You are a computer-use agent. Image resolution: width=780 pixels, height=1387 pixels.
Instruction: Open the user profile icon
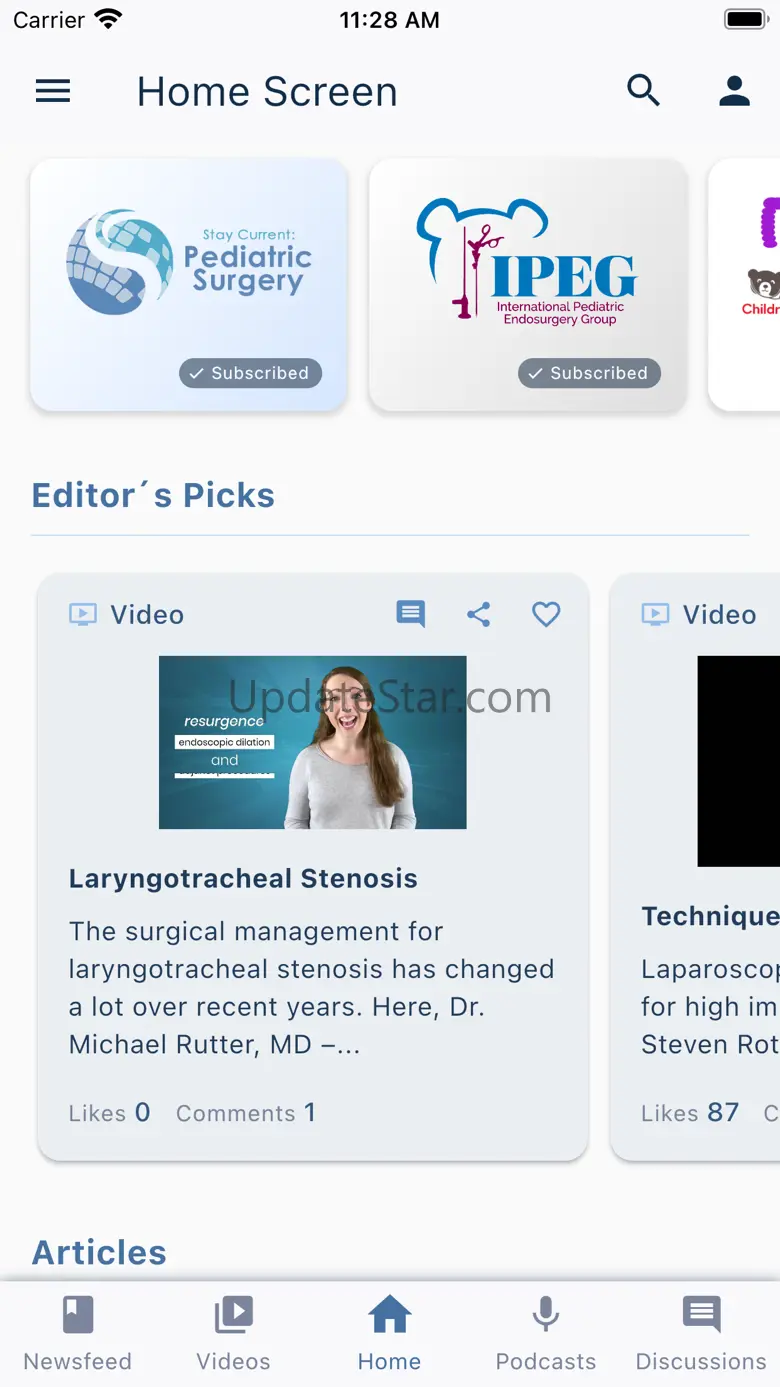click(735, 91)
